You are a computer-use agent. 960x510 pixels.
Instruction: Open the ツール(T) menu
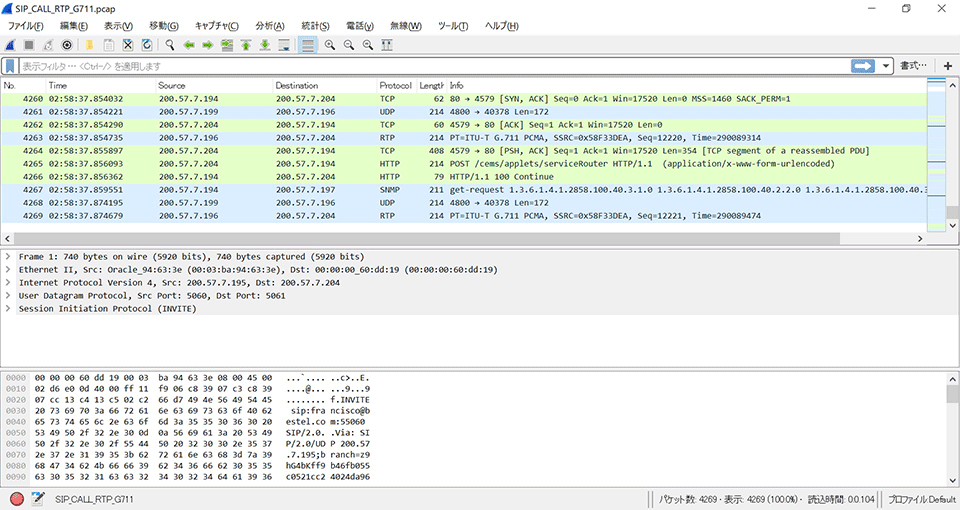(x=453, y=26)
